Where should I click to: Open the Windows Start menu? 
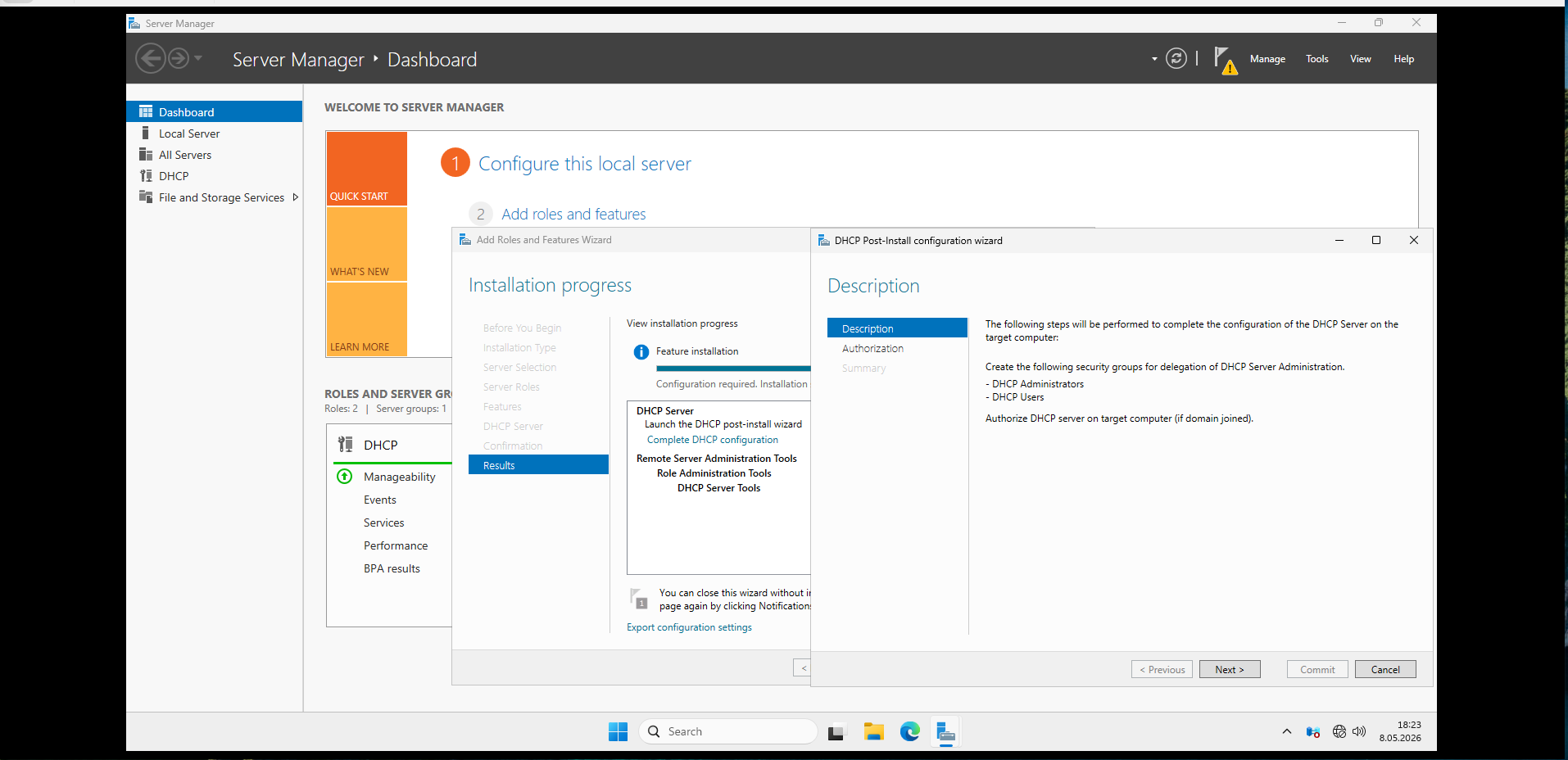point(619,731)
